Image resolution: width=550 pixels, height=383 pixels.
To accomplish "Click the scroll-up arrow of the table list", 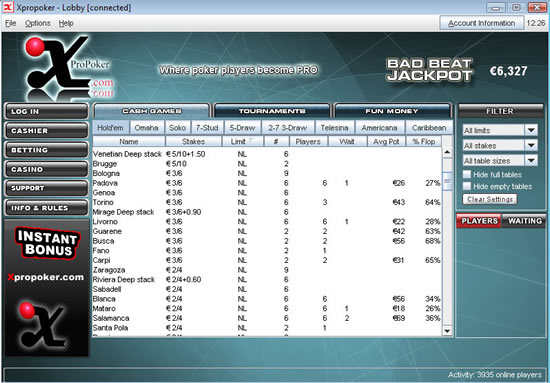I will [x=447, y=152].
